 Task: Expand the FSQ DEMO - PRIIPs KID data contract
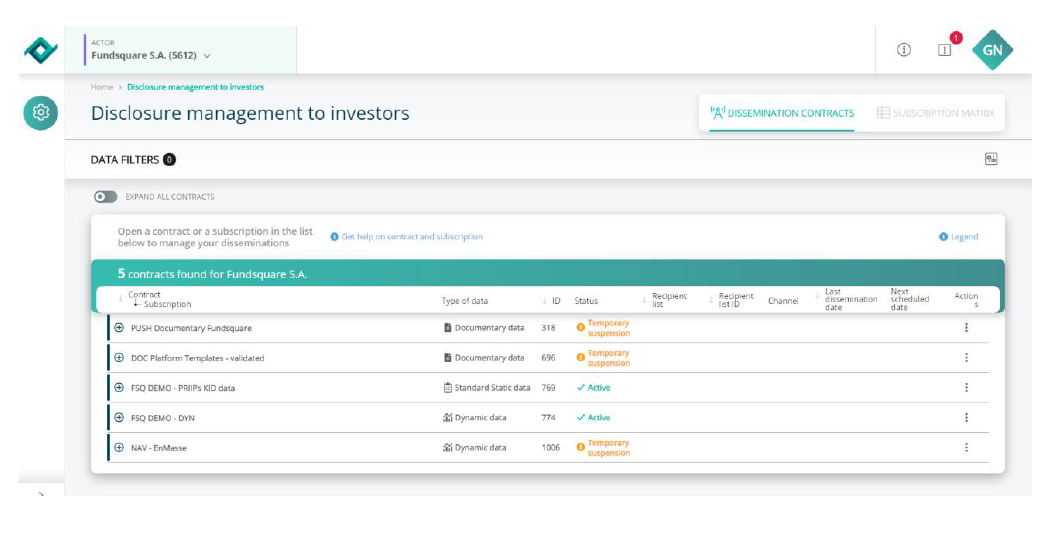coord(119,388)
